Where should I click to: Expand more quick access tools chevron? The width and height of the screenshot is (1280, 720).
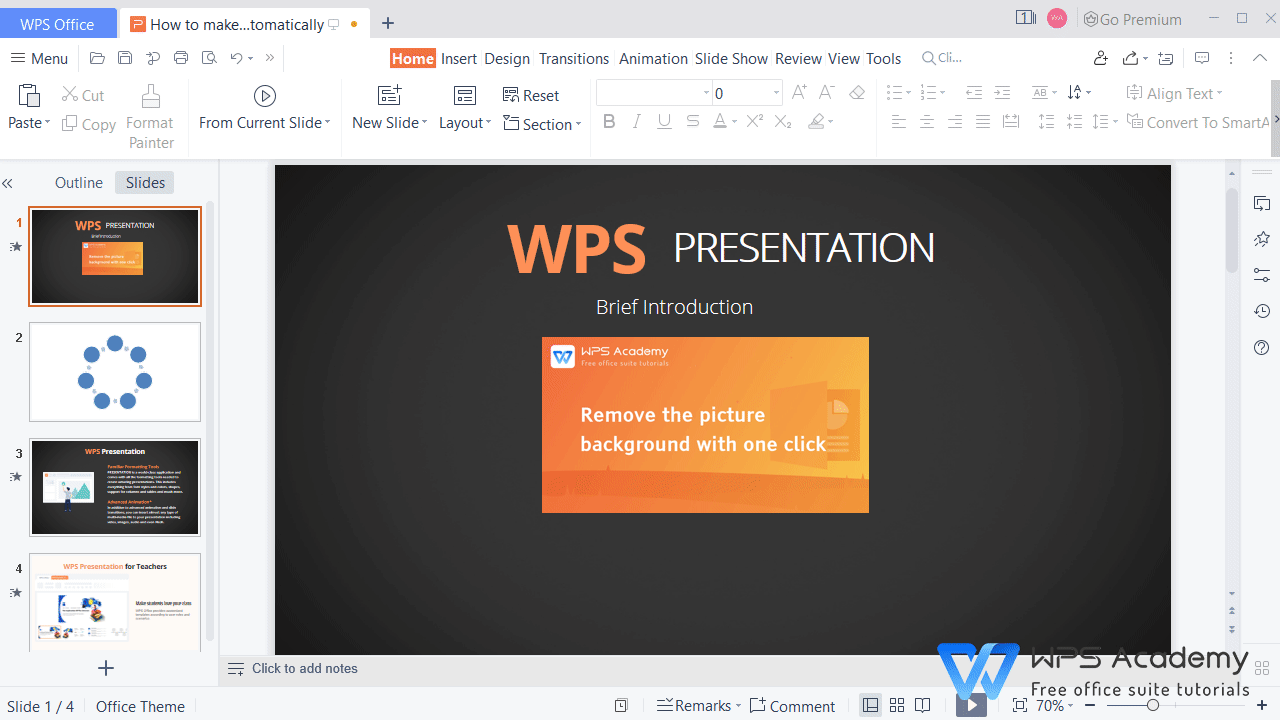click(x=269, y=58)
